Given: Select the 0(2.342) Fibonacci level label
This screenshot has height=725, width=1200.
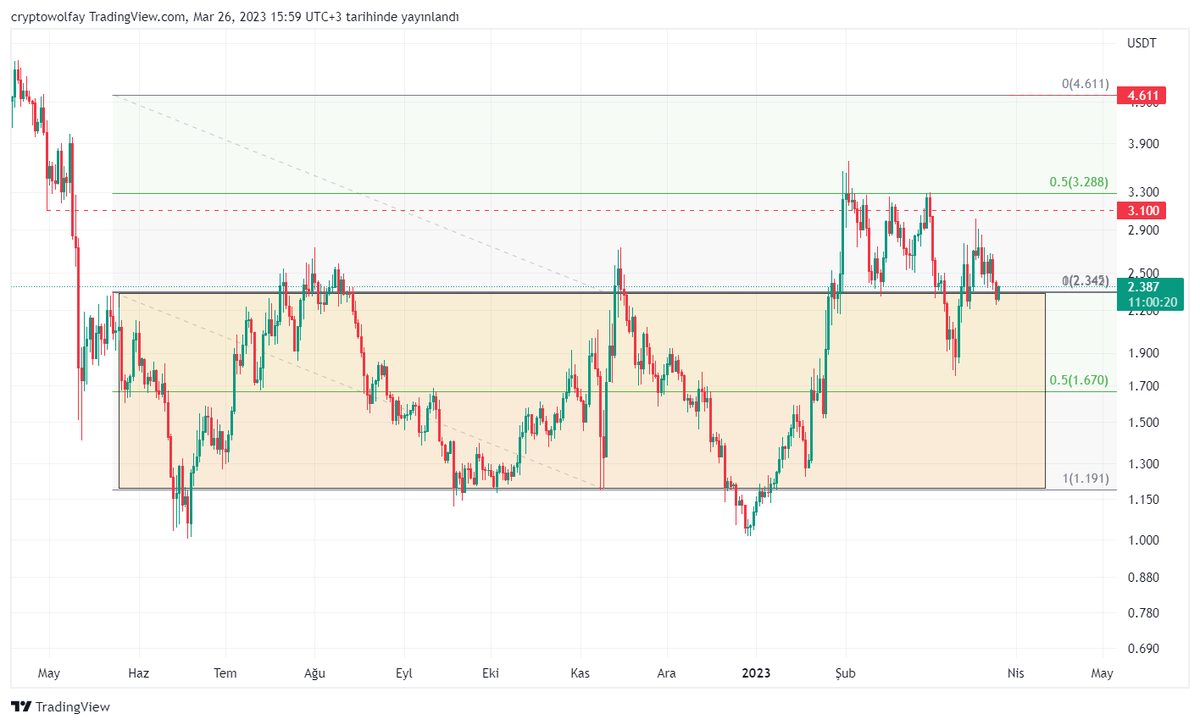Looking at the screenshot, I should pyautogui.click(x=1085, y=281).
